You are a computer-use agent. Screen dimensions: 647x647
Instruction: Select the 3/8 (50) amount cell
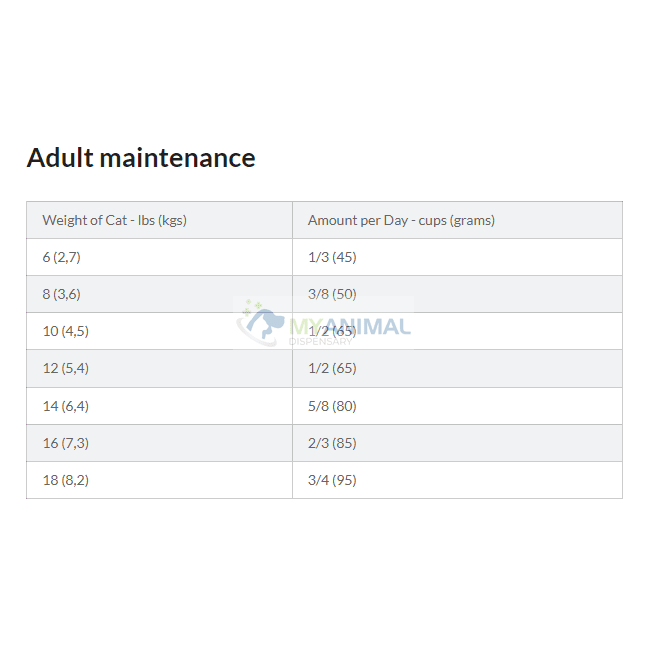pos(332,294)
